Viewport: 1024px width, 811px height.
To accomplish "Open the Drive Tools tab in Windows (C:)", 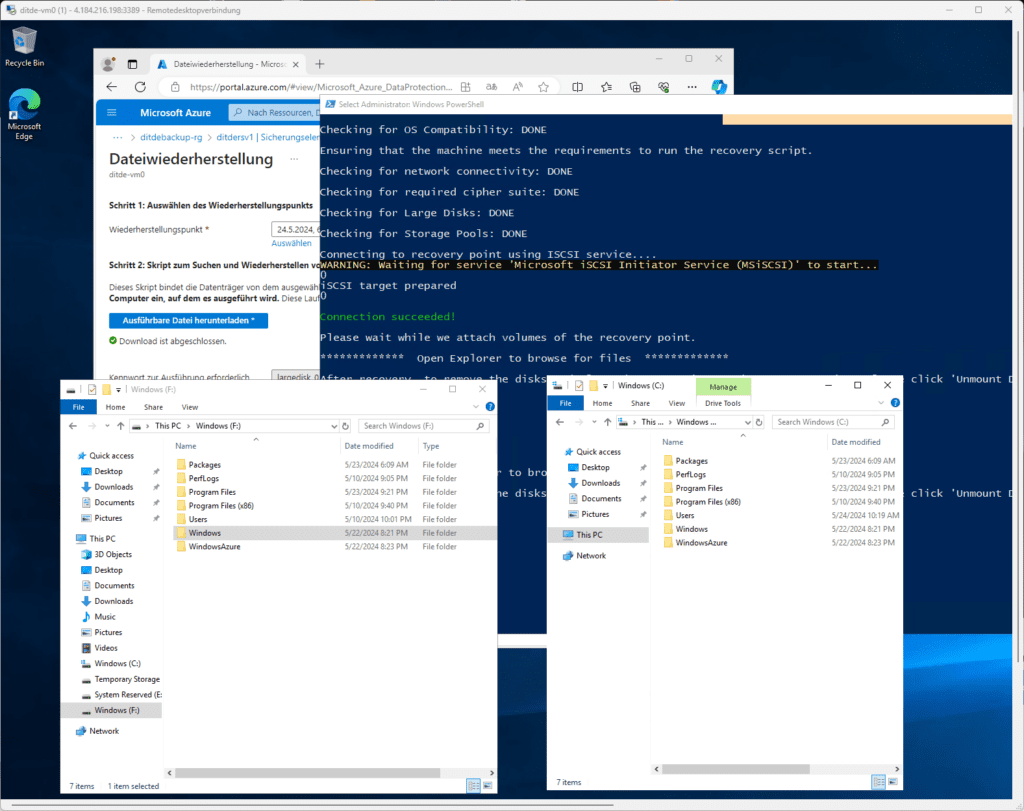I will pyautogui.click(x=723, y=404).
